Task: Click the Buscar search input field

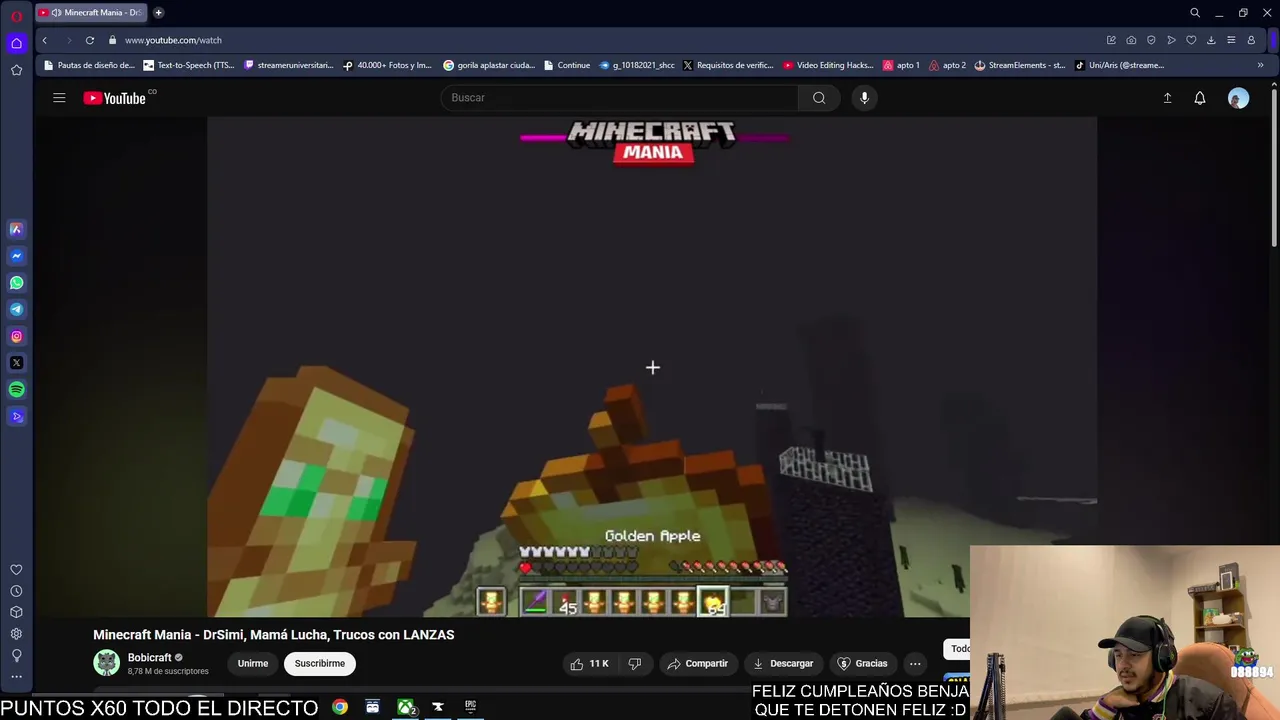Action: 619,97
